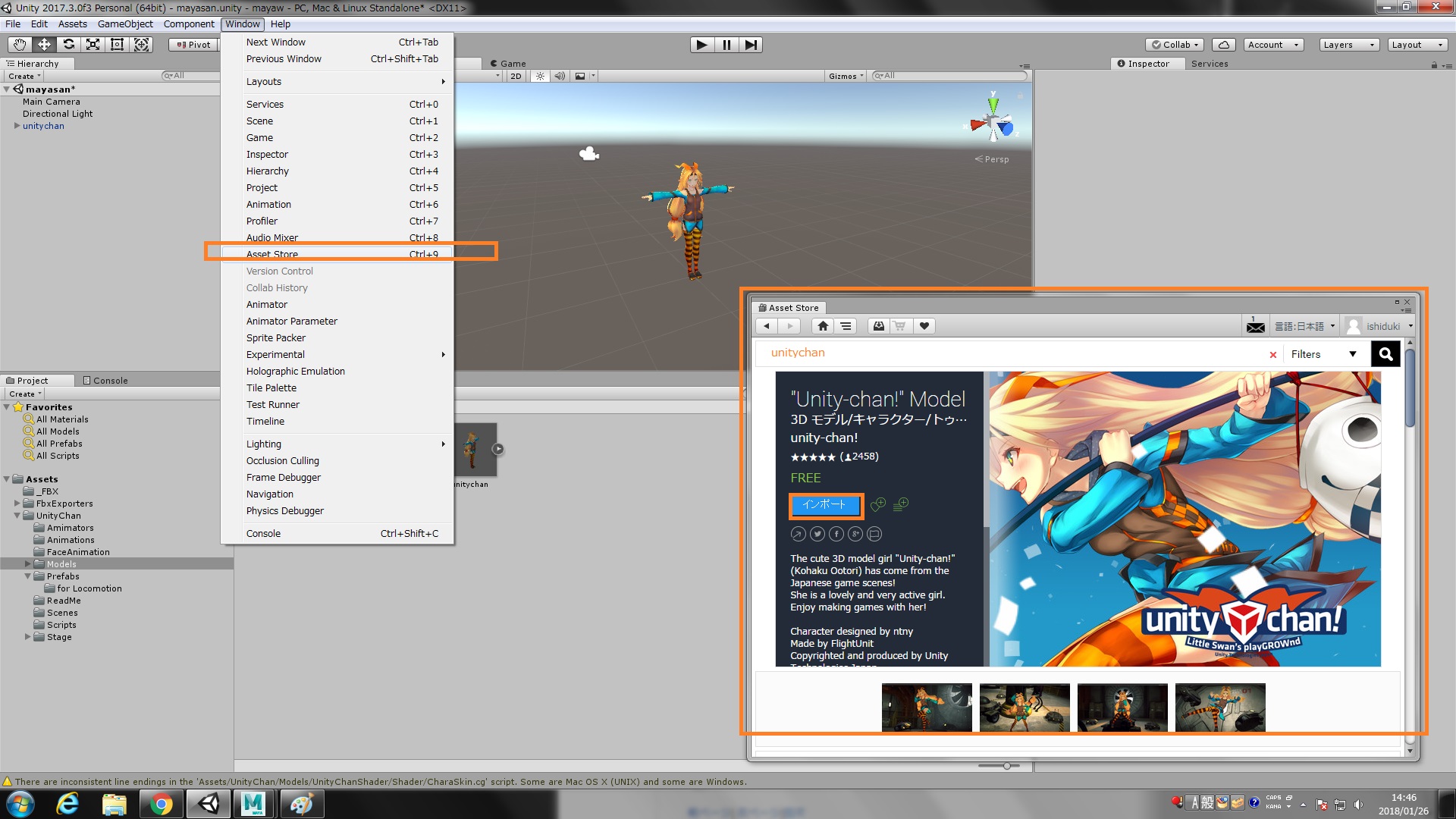Open the Asset Store messages envelope

1255,326
